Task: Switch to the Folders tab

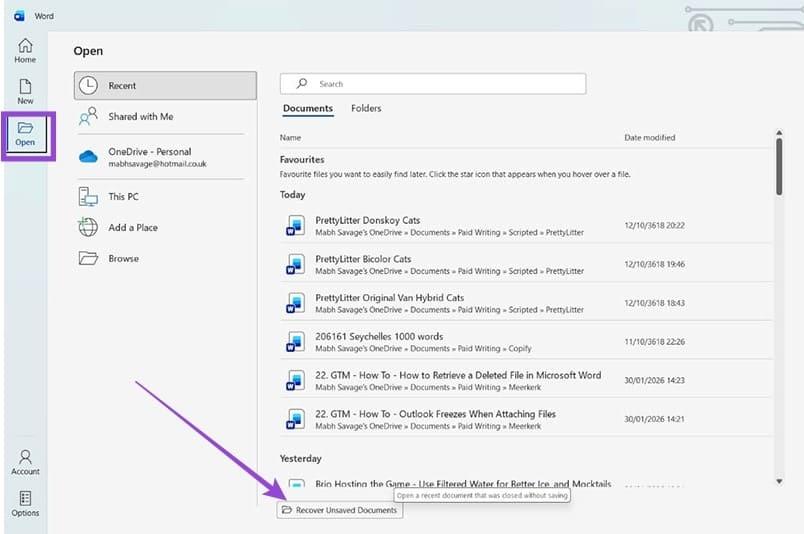Action: pos(366,108)
